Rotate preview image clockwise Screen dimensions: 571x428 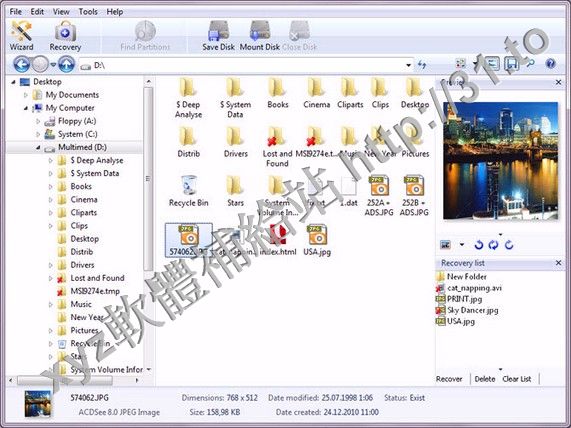click(509, 245)
